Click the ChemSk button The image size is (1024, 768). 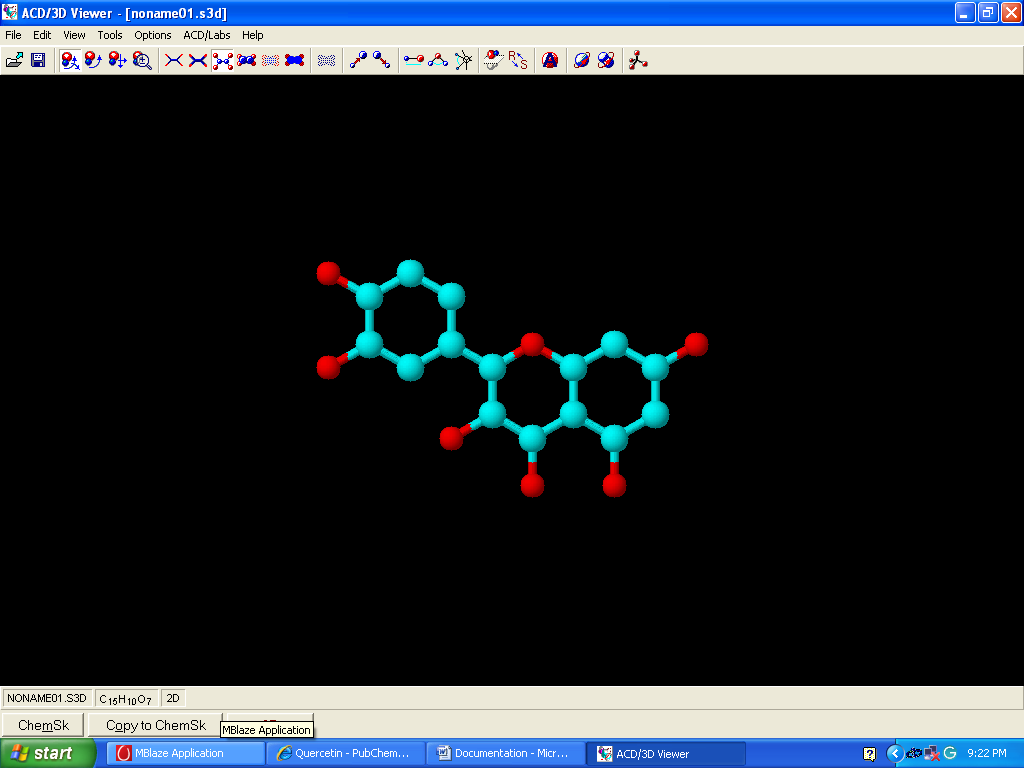click(x=44, y=725)
